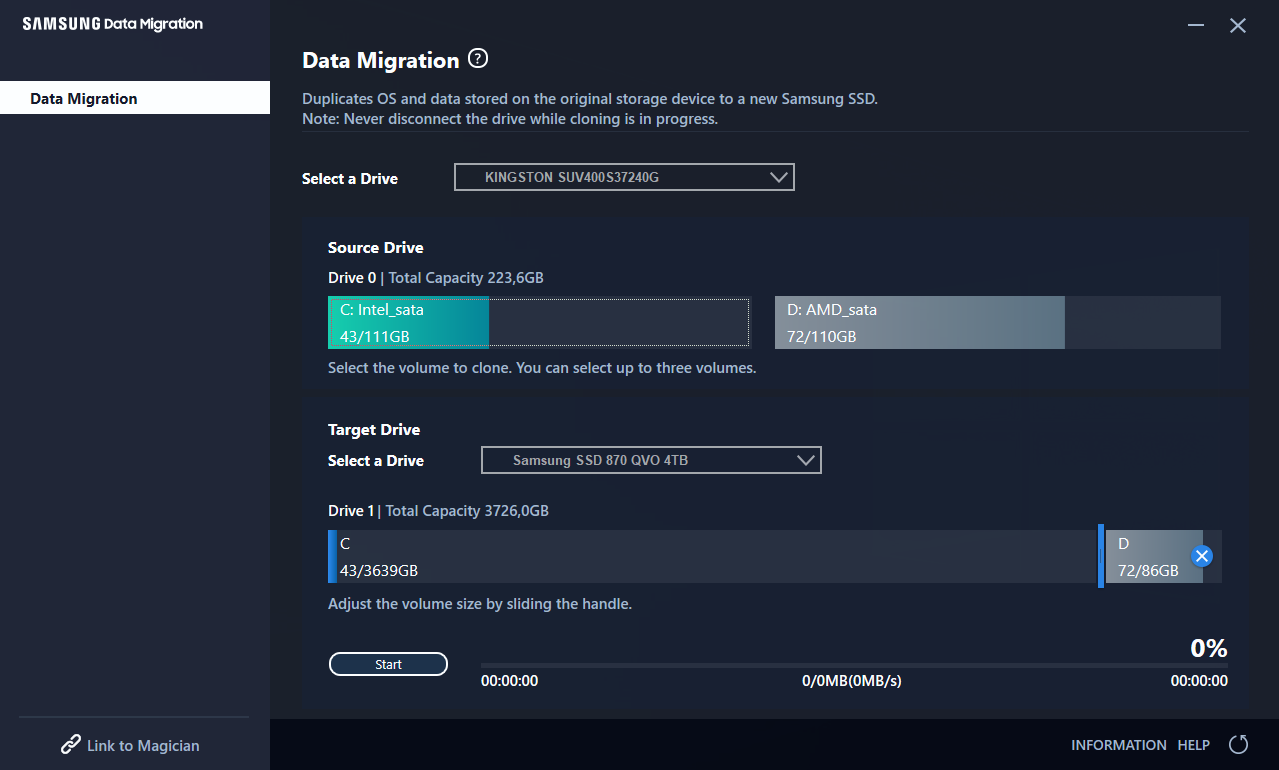1279x770 pixels.
Task: Open the target drive Samsung SSD 870 QVO dropdown
Action: [x=651, y=460]
